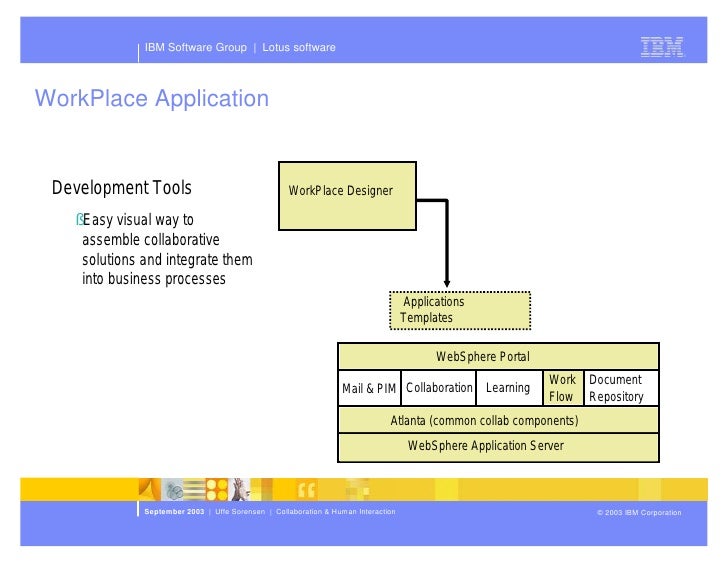The image size is (728, 563).
Task: Select the Work Flow cell
Action: (563, 388)
